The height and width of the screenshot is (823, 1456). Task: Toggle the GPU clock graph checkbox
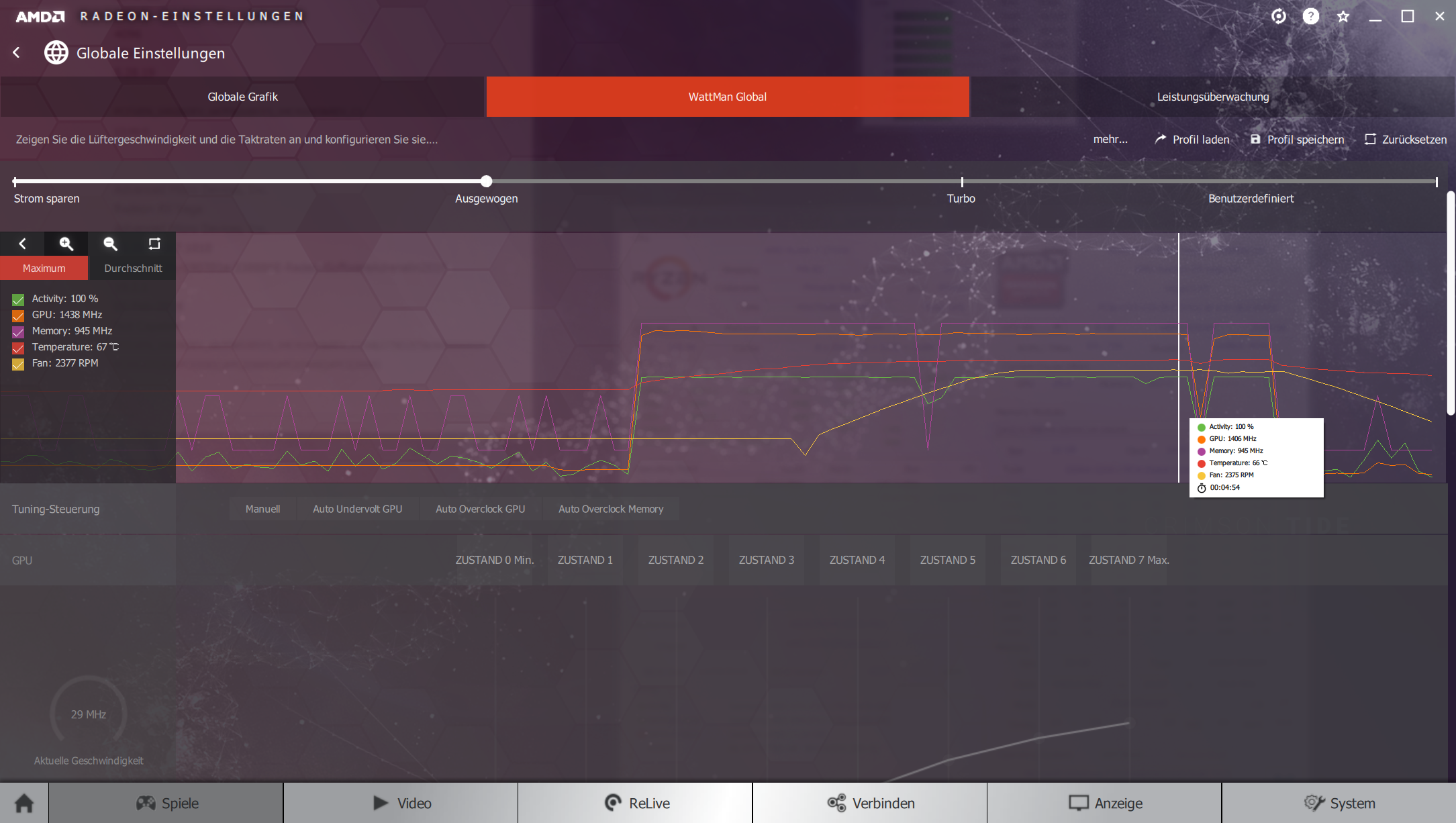coord(18,316)
